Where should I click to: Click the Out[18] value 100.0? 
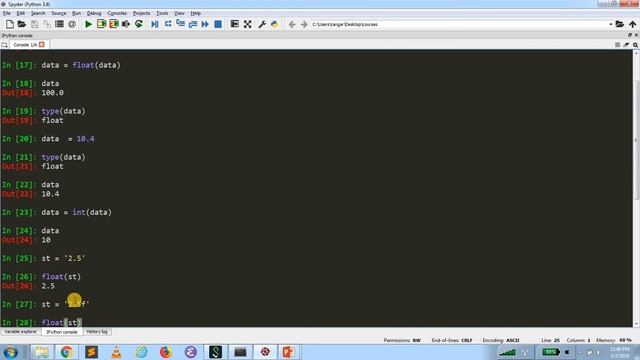click(52, 93)
